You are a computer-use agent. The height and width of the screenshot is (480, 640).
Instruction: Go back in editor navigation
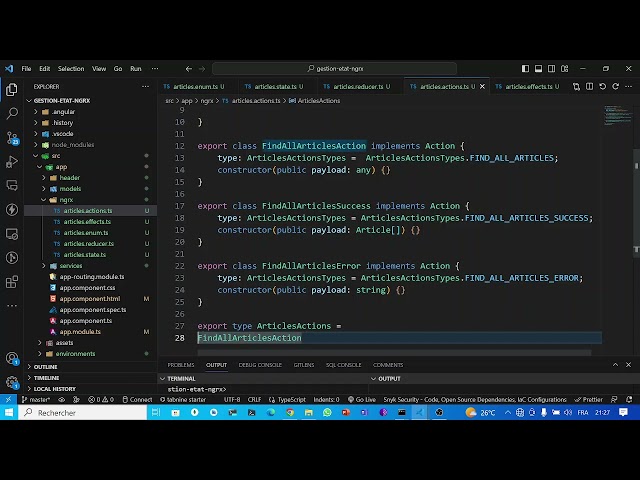189,69
